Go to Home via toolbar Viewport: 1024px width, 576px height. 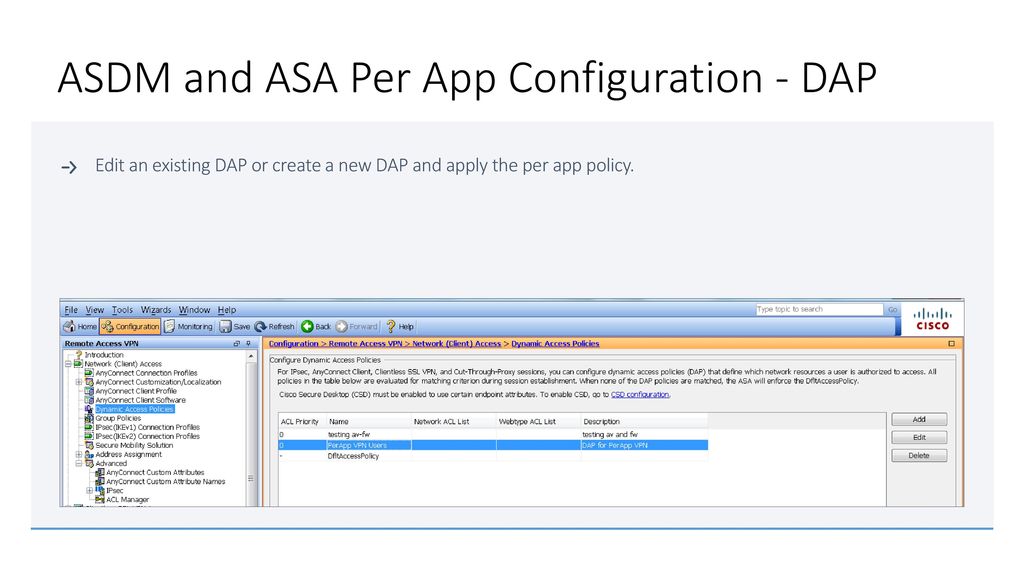coord(80,327)
